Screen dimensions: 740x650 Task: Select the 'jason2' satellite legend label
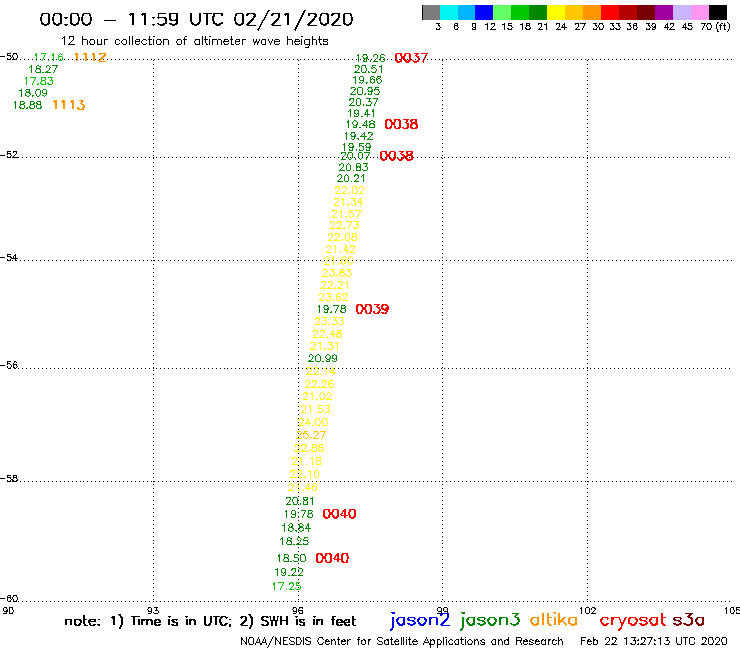pyautogui.click(x=420, y=620)
